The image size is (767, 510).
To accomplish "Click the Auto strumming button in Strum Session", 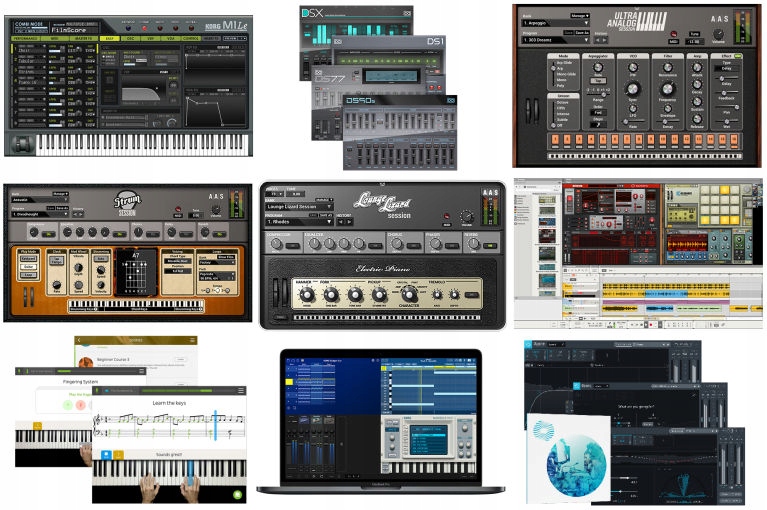I will pyautogui.click(x=101, y=259).
